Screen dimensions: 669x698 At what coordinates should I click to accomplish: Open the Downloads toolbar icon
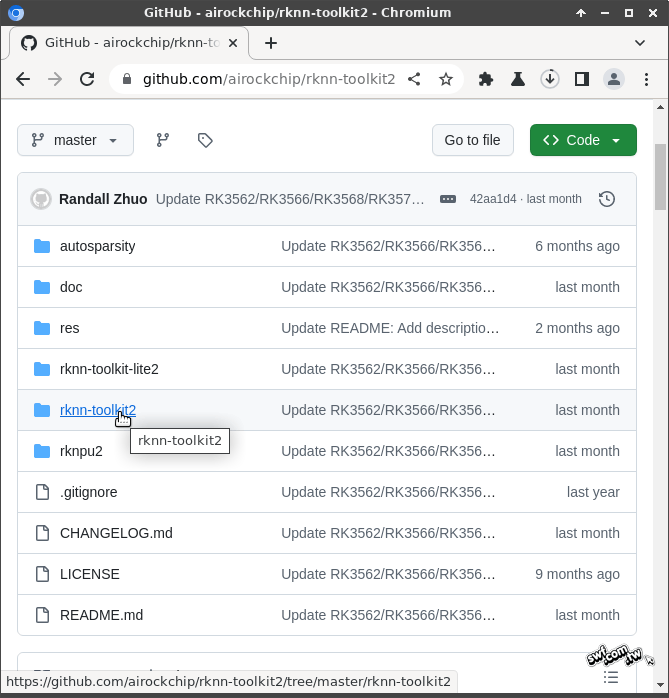click(x=550, y=79)
